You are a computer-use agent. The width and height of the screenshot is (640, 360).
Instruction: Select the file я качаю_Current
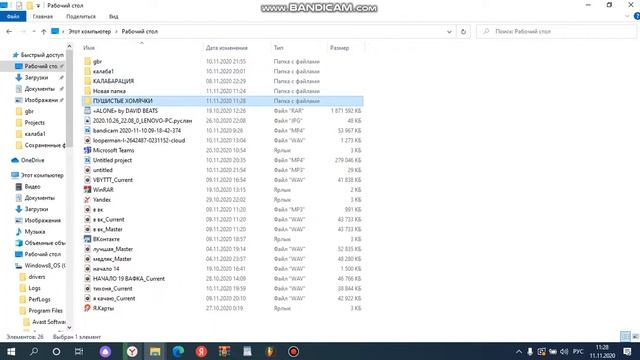114,298
